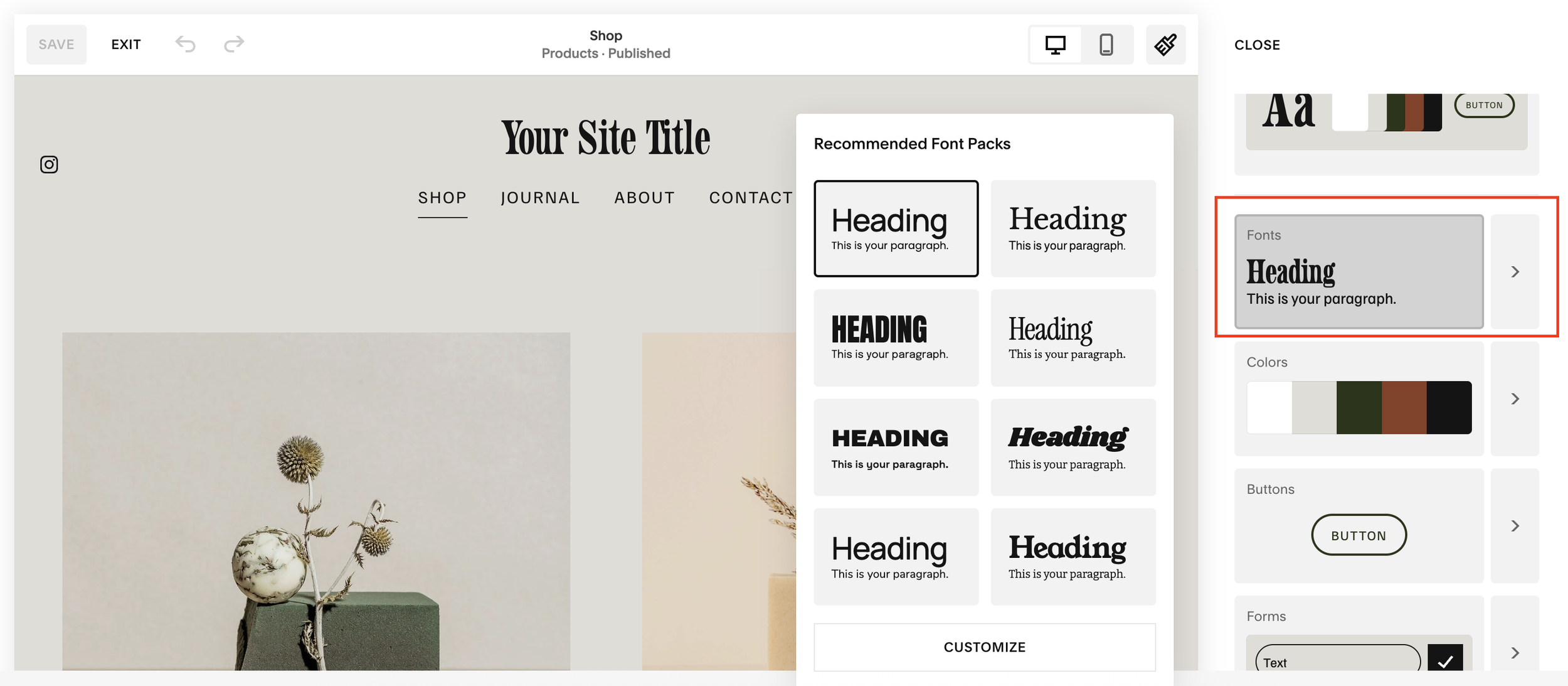Click the checkmark in Forms preview
The width and height of the screenshot is (1568, 686).
pyautogui.click(x=1445, y=660)
